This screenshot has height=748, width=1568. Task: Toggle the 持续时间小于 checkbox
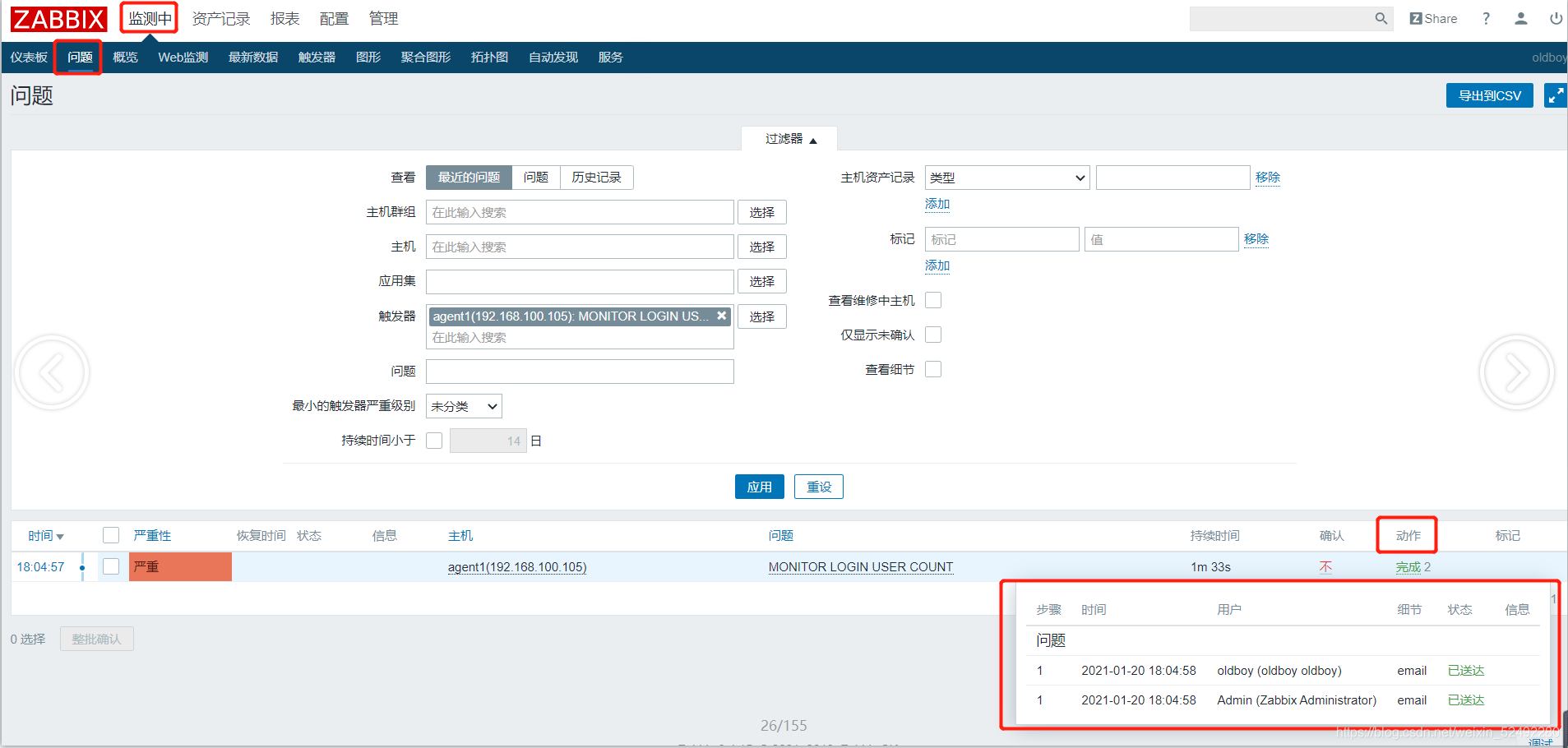pos(434,441)
